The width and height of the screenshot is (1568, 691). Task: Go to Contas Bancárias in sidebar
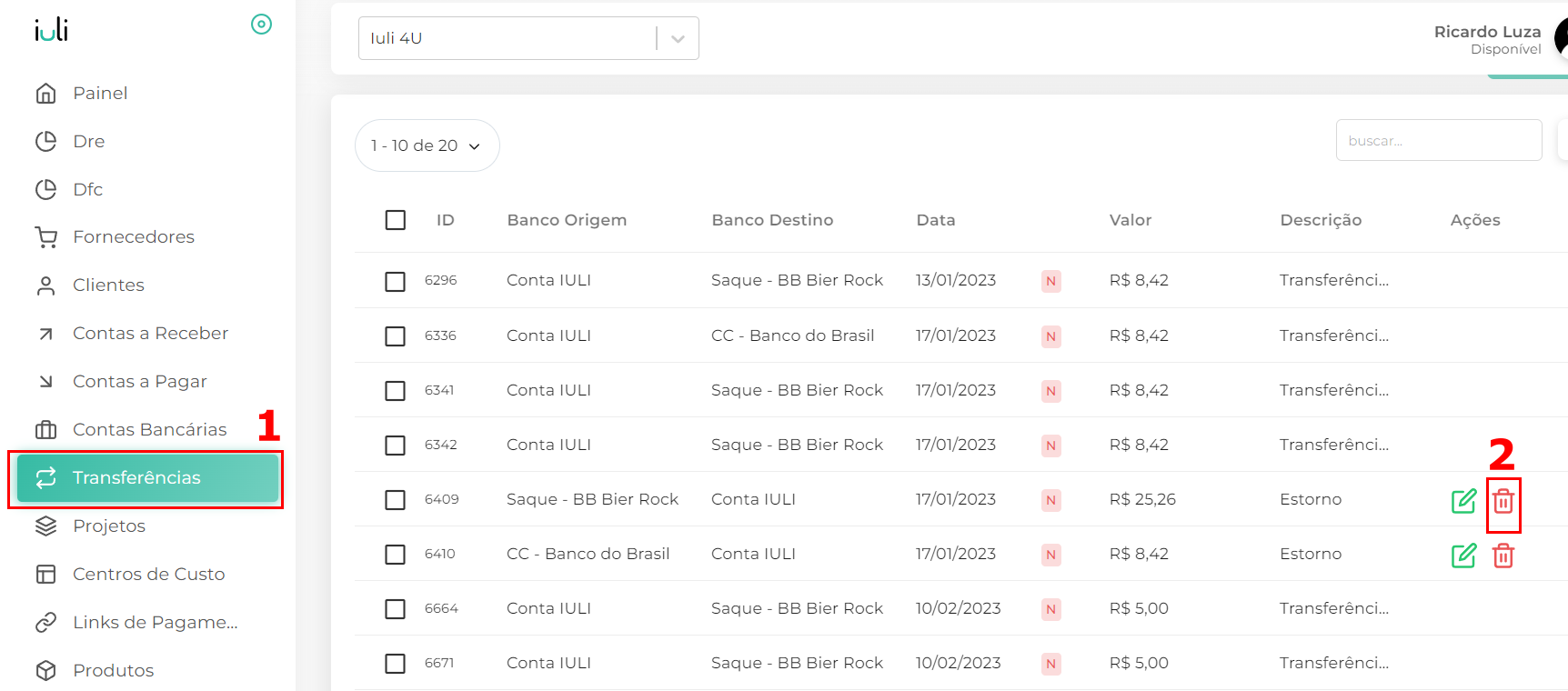[149, 429]
